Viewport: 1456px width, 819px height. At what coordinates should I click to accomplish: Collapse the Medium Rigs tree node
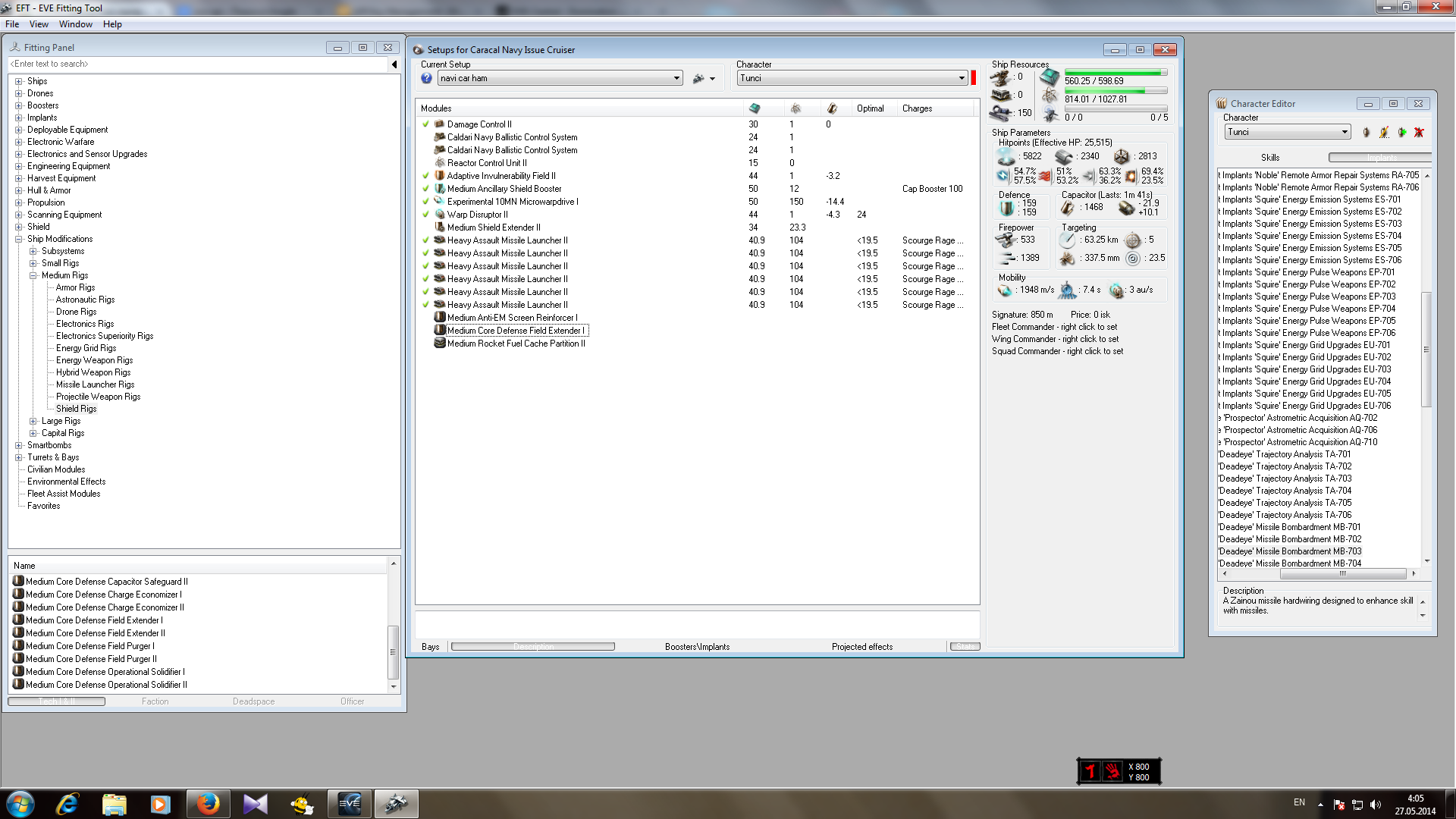[33, 275]
